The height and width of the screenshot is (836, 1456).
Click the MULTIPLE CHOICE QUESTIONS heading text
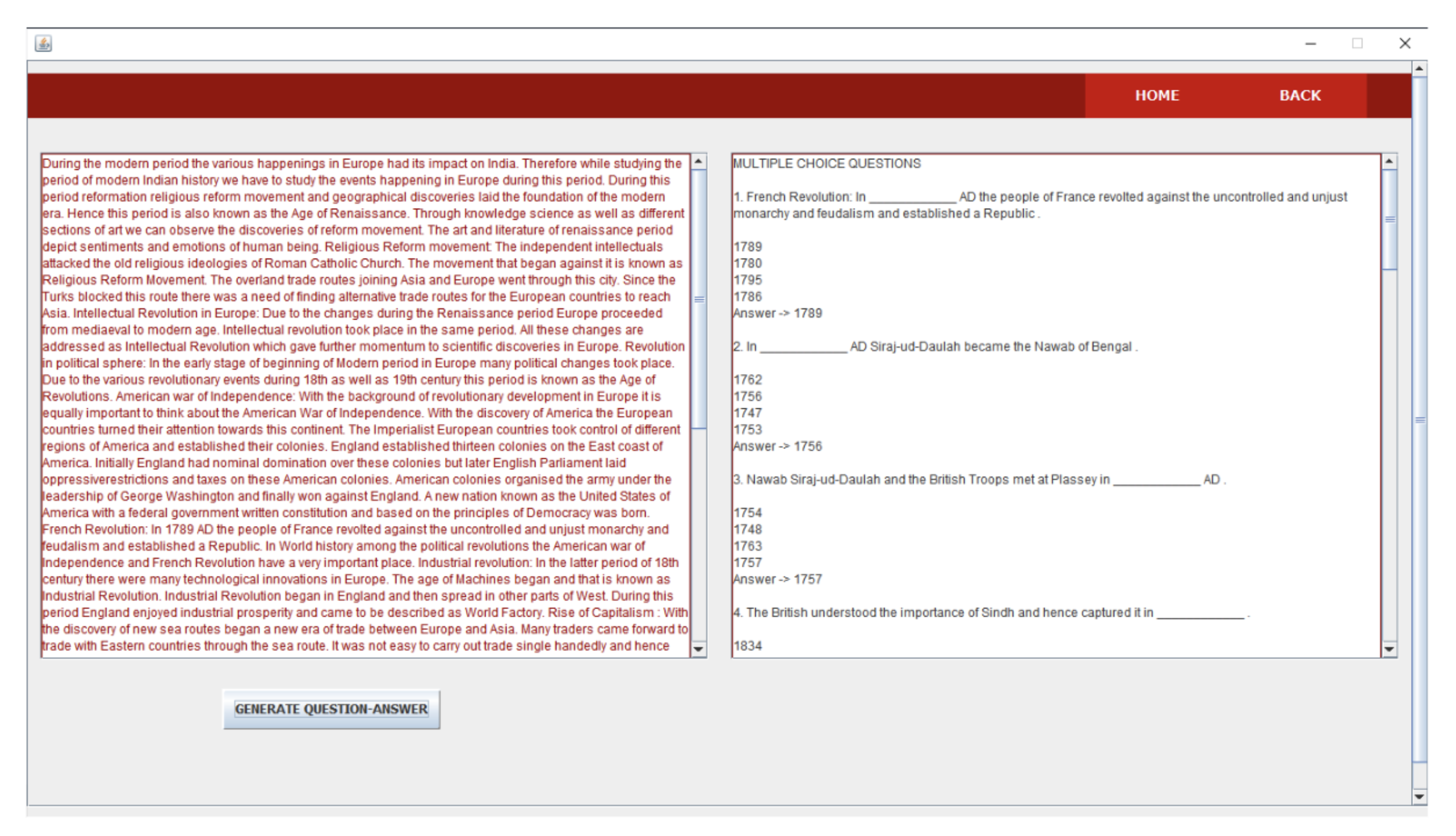(826, 164)
